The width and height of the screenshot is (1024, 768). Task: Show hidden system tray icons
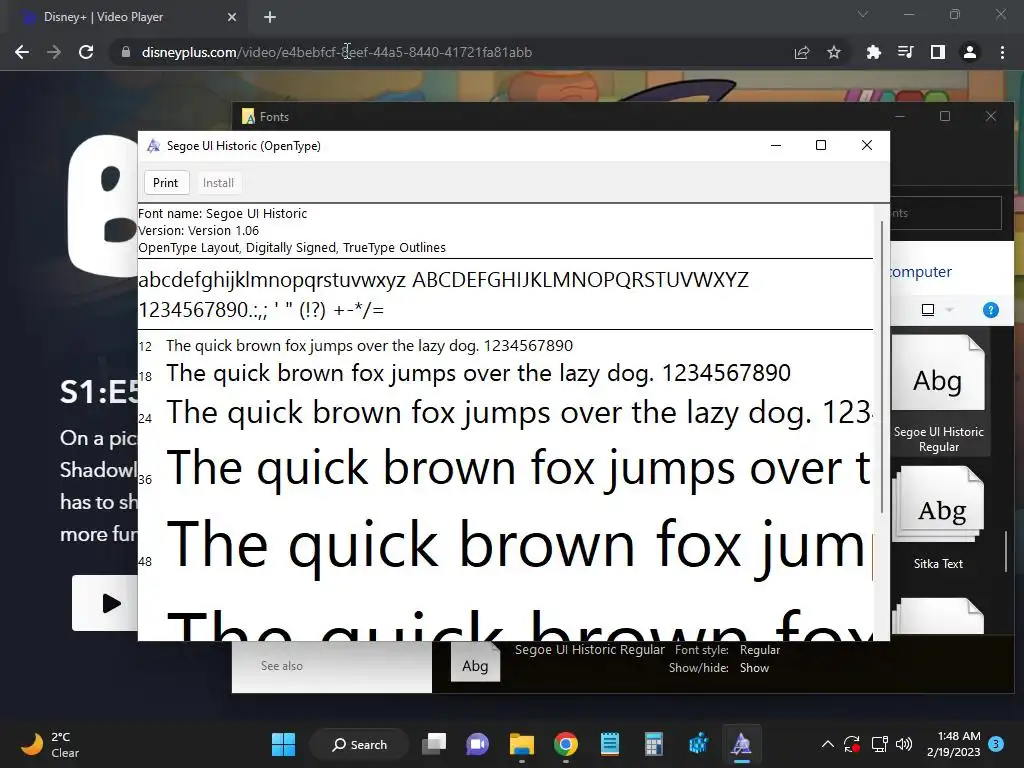coord(827,744)
